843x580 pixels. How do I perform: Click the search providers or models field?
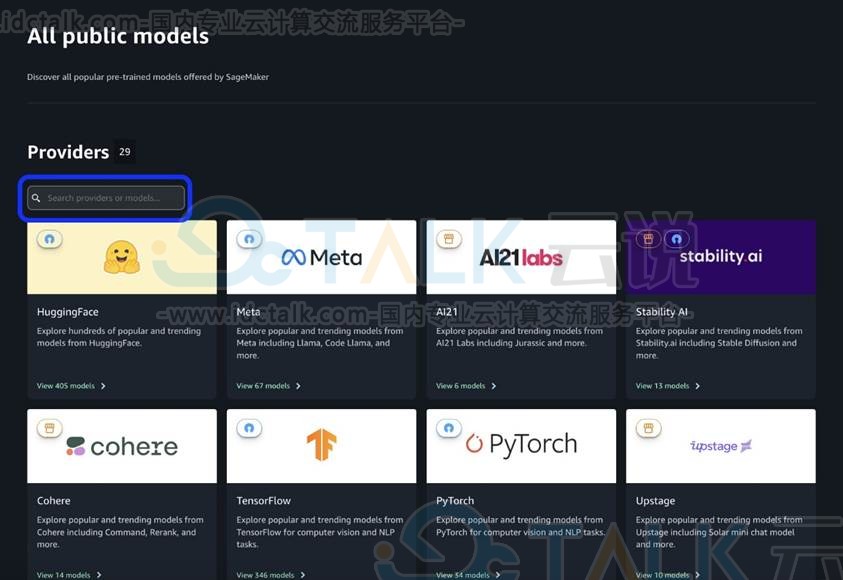(x=106, y=198)
